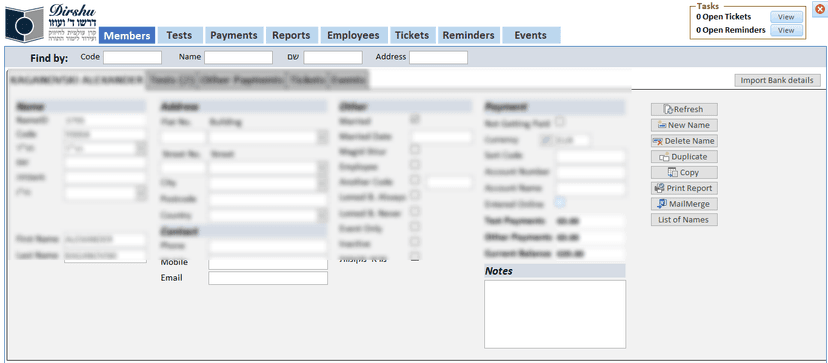Open the top Events tab

coord(531,35)
